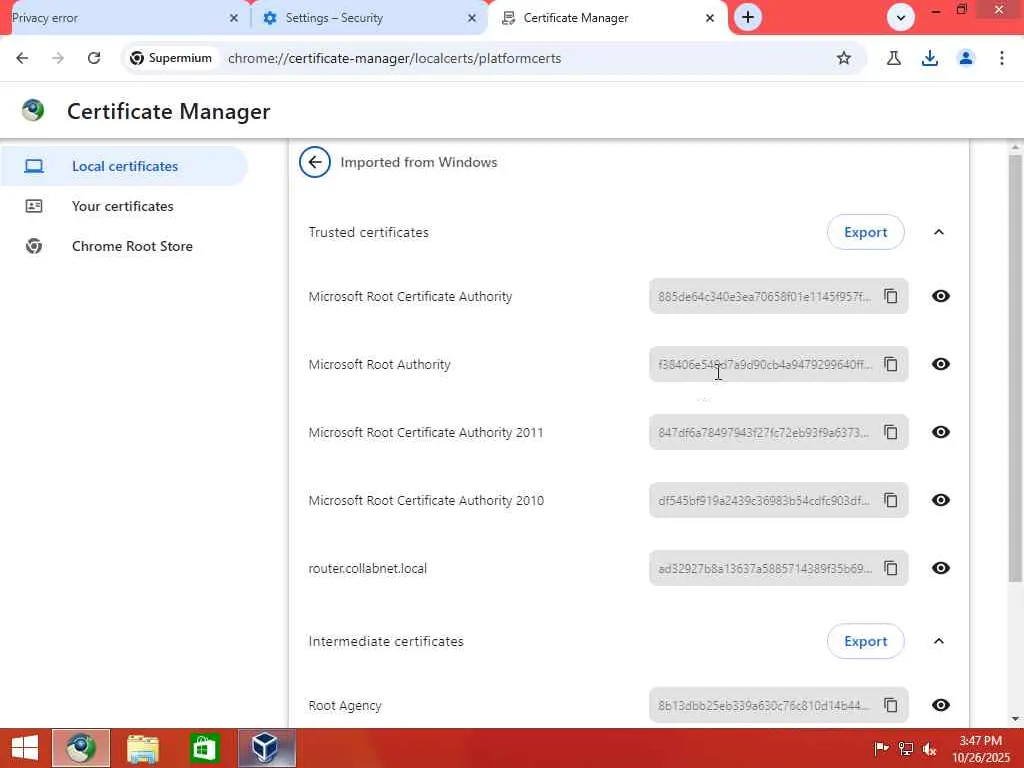
Task: Export the Trusted certificates
Action: pyautogui.click(x=865, y=232)
